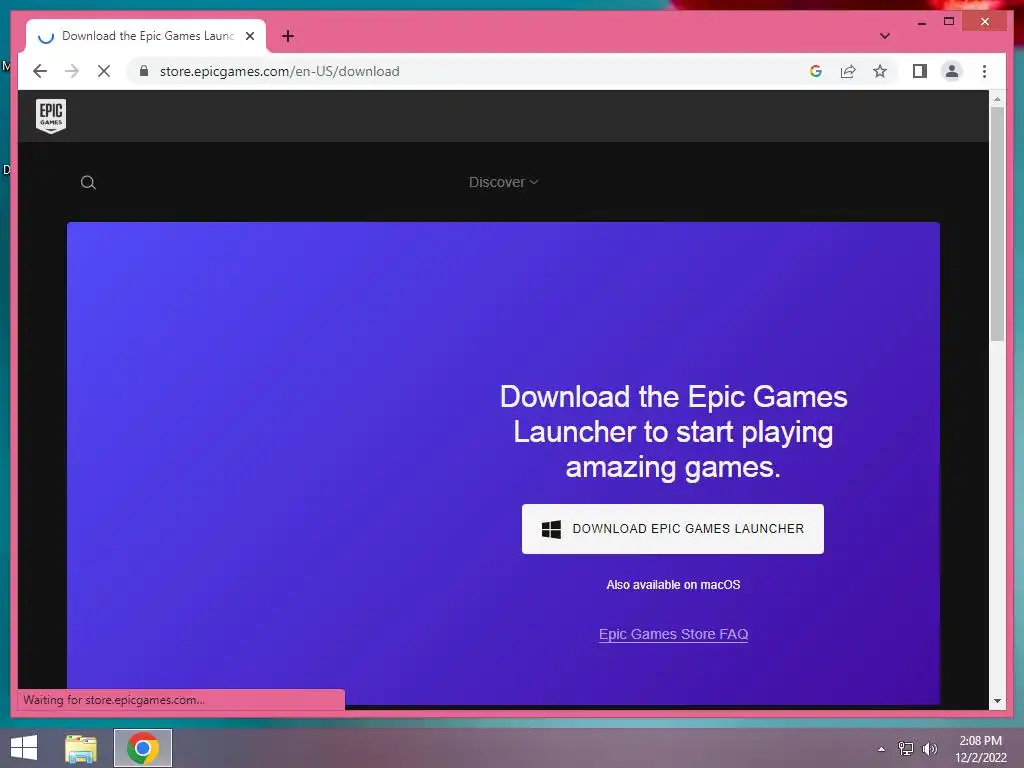Click the Windows logo on download button
Viewport: 1024px width, 768px height.
pos(551,529)
